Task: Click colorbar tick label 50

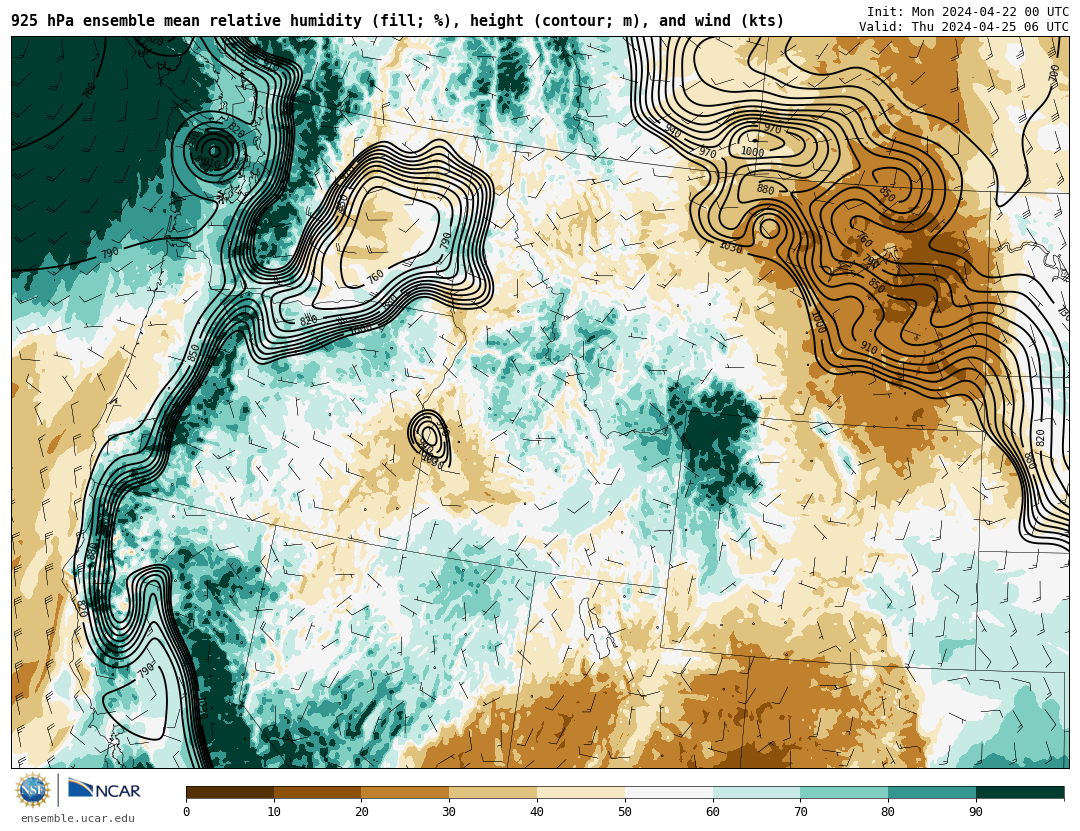Action: click(x=625, y=812)
